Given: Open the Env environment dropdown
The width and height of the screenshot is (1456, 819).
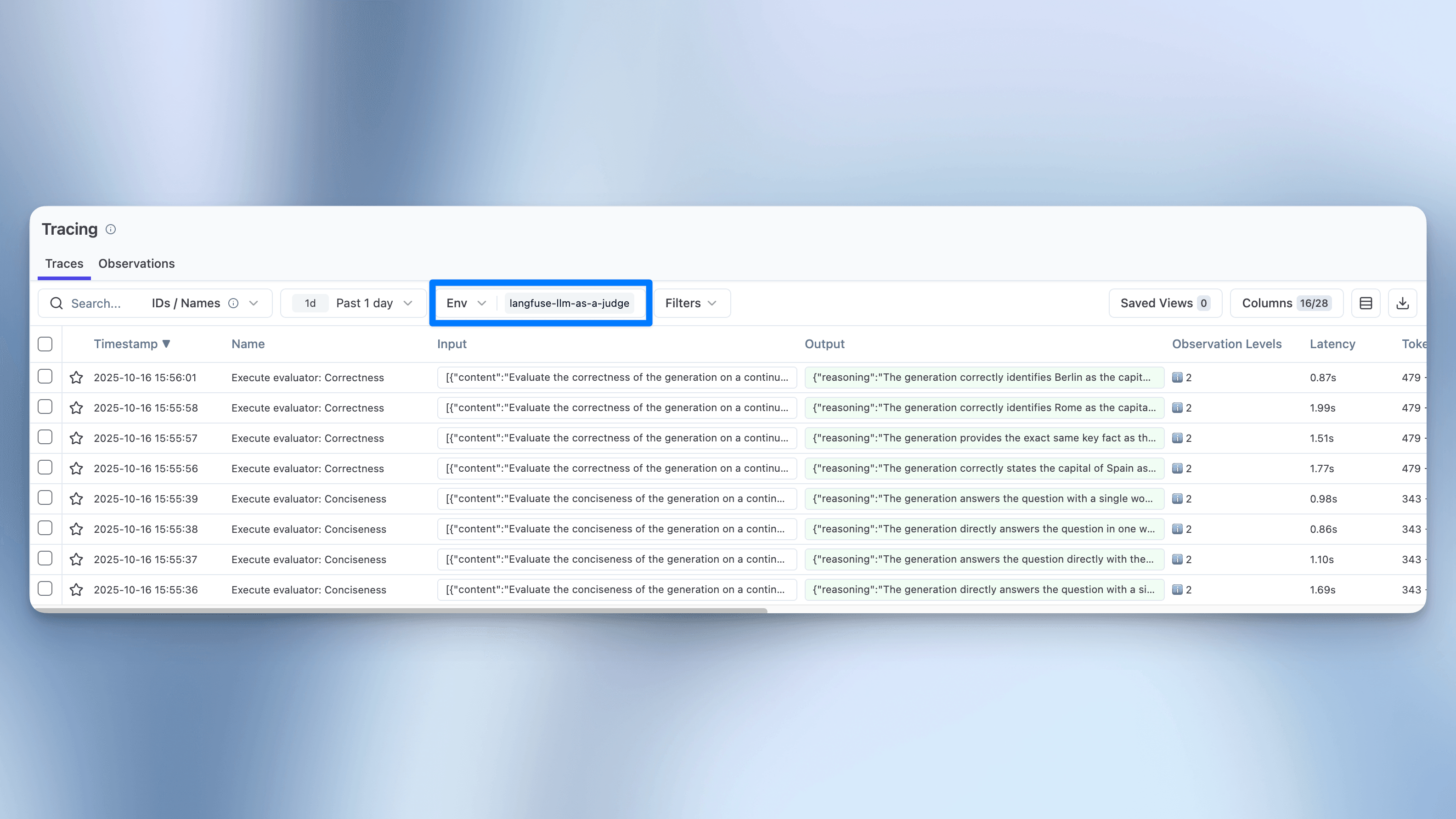Looking at the screenshot, I should click(466, 304).
